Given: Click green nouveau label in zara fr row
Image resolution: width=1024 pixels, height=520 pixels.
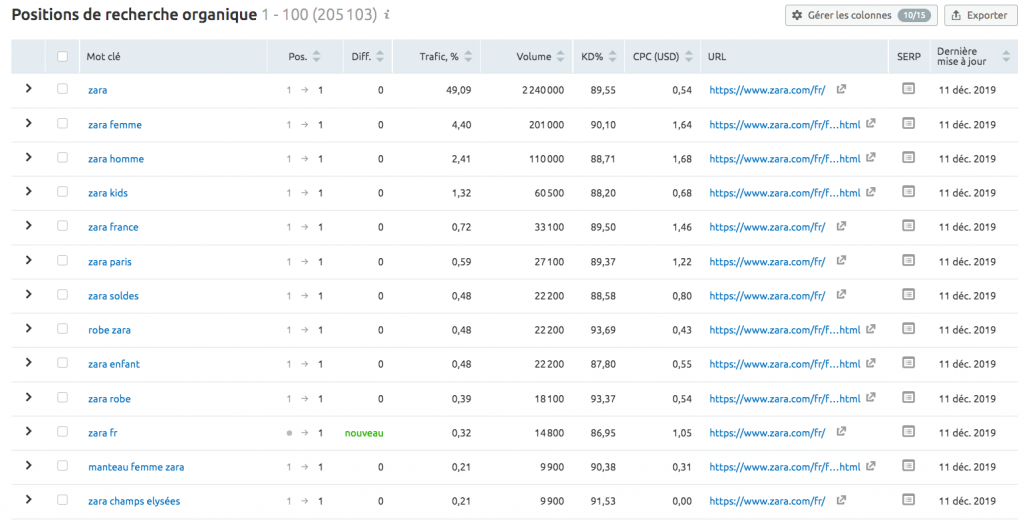Looking at the screenshot, I should tap(364, 433).
